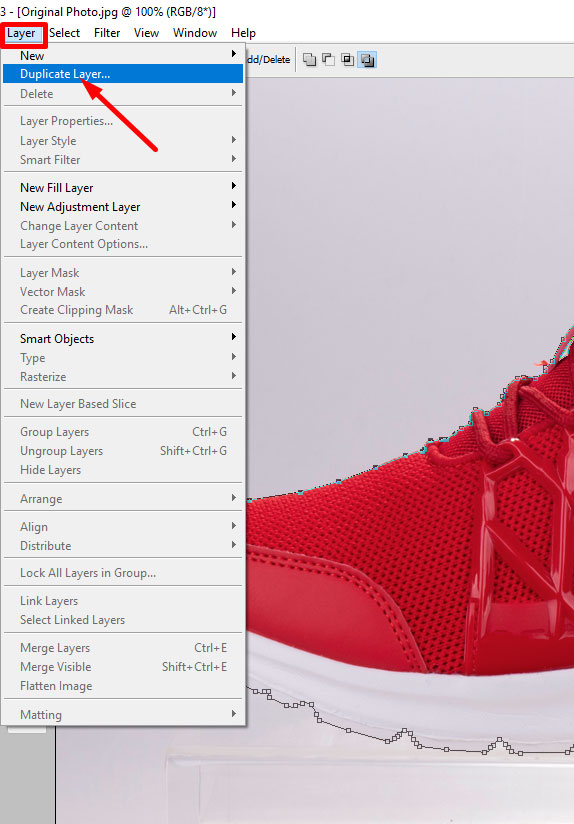Expand the Layer Mask submenu
This screenshot has width=574, height=824.
pos(123,273)
